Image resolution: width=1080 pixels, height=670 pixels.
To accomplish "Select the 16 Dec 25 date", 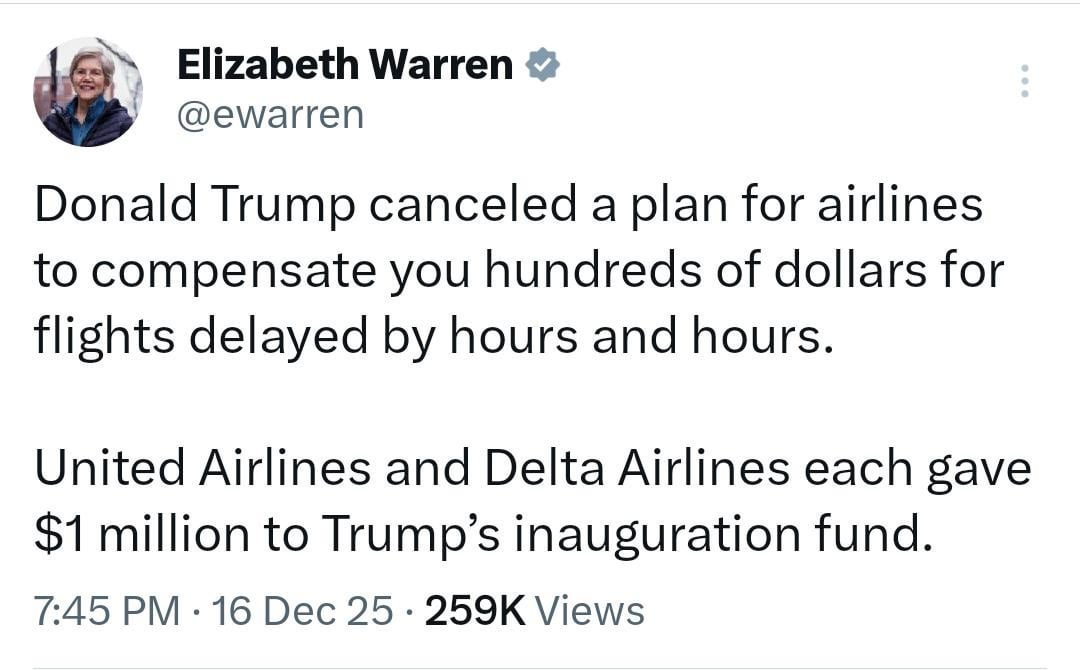I will (303, 610).
